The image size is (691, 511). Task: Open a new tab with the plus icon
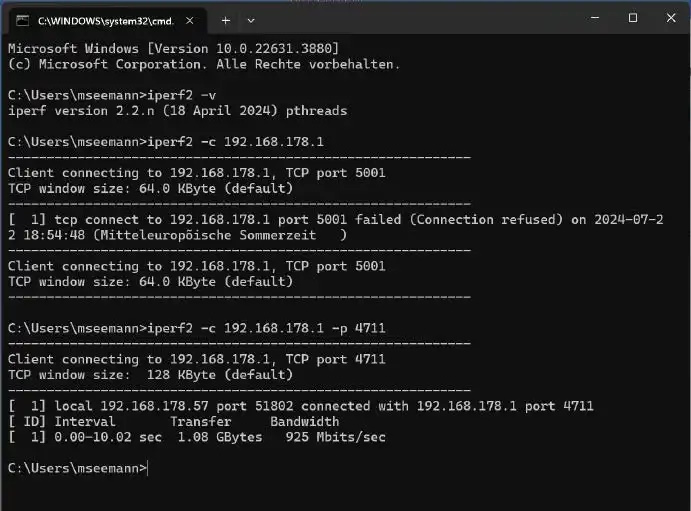(x=226, y=20)
